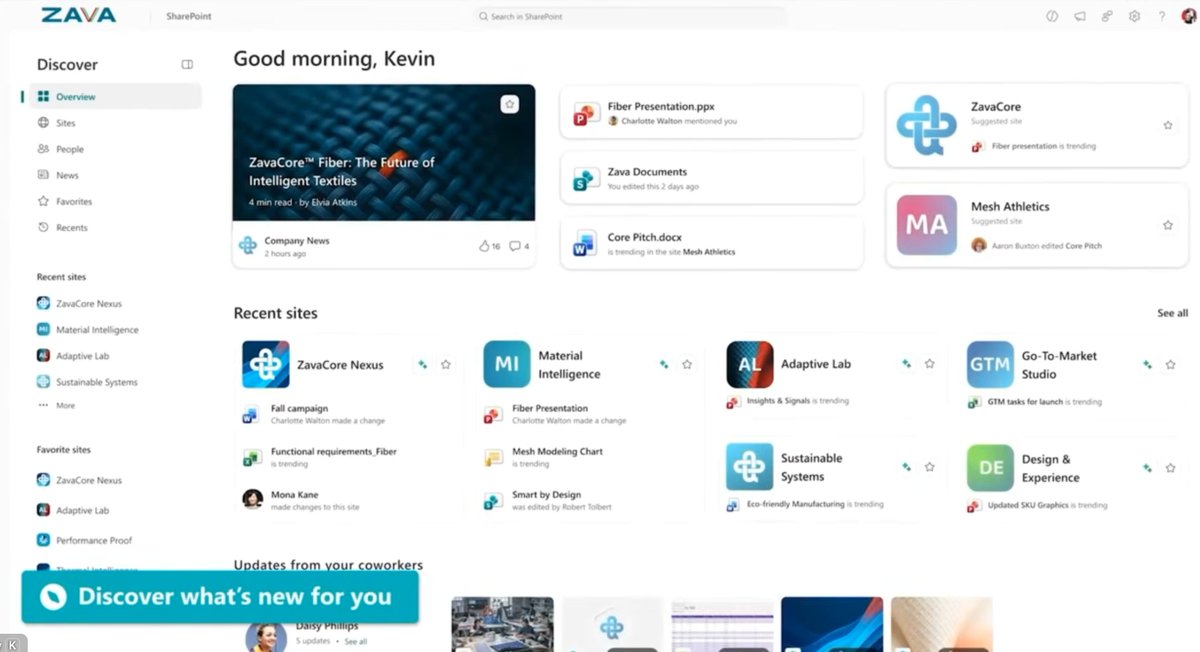Click the connections icon in header
The image size is (1200, 652).
click(1107, 16)
